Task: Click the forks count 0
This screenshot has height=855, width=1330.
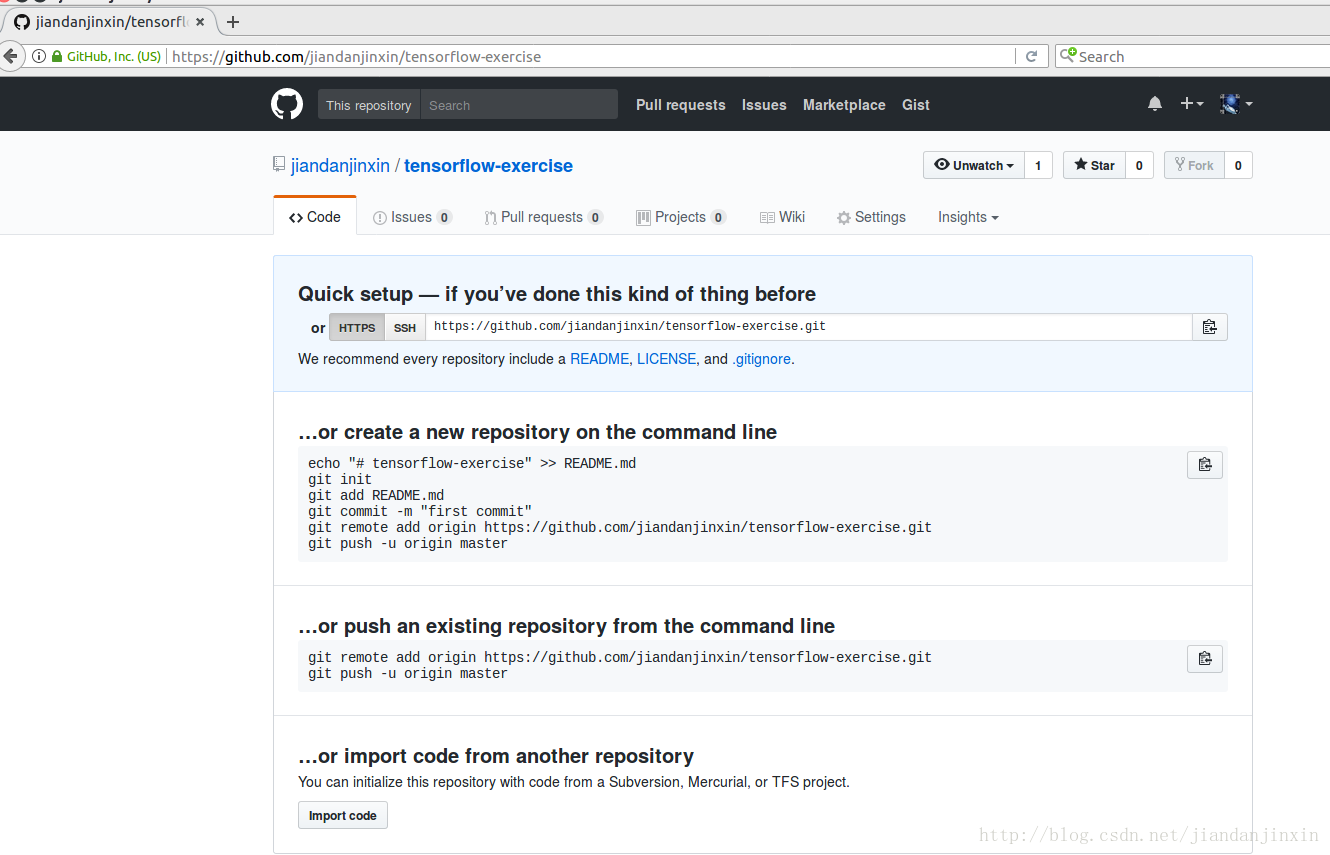Action: [x=1238, y=165]
